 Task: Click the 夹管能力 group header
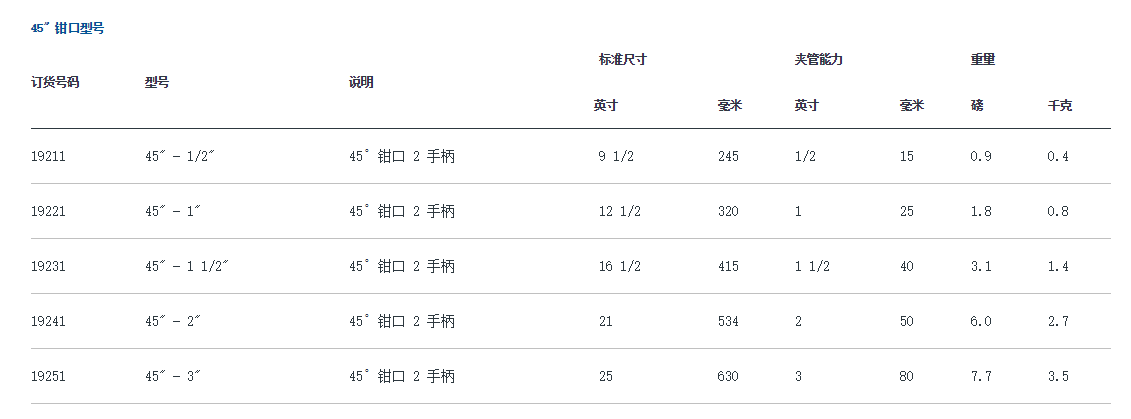pyautogui.click(x=818, y=59)
